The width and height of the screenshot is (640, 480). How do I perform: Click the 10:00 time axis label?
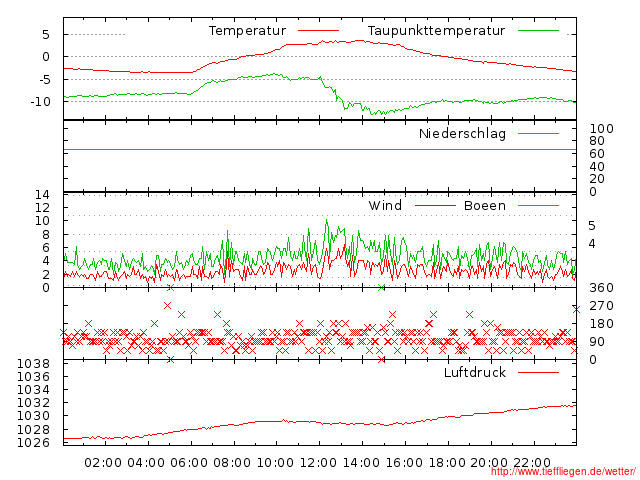[x=275, y=463]
